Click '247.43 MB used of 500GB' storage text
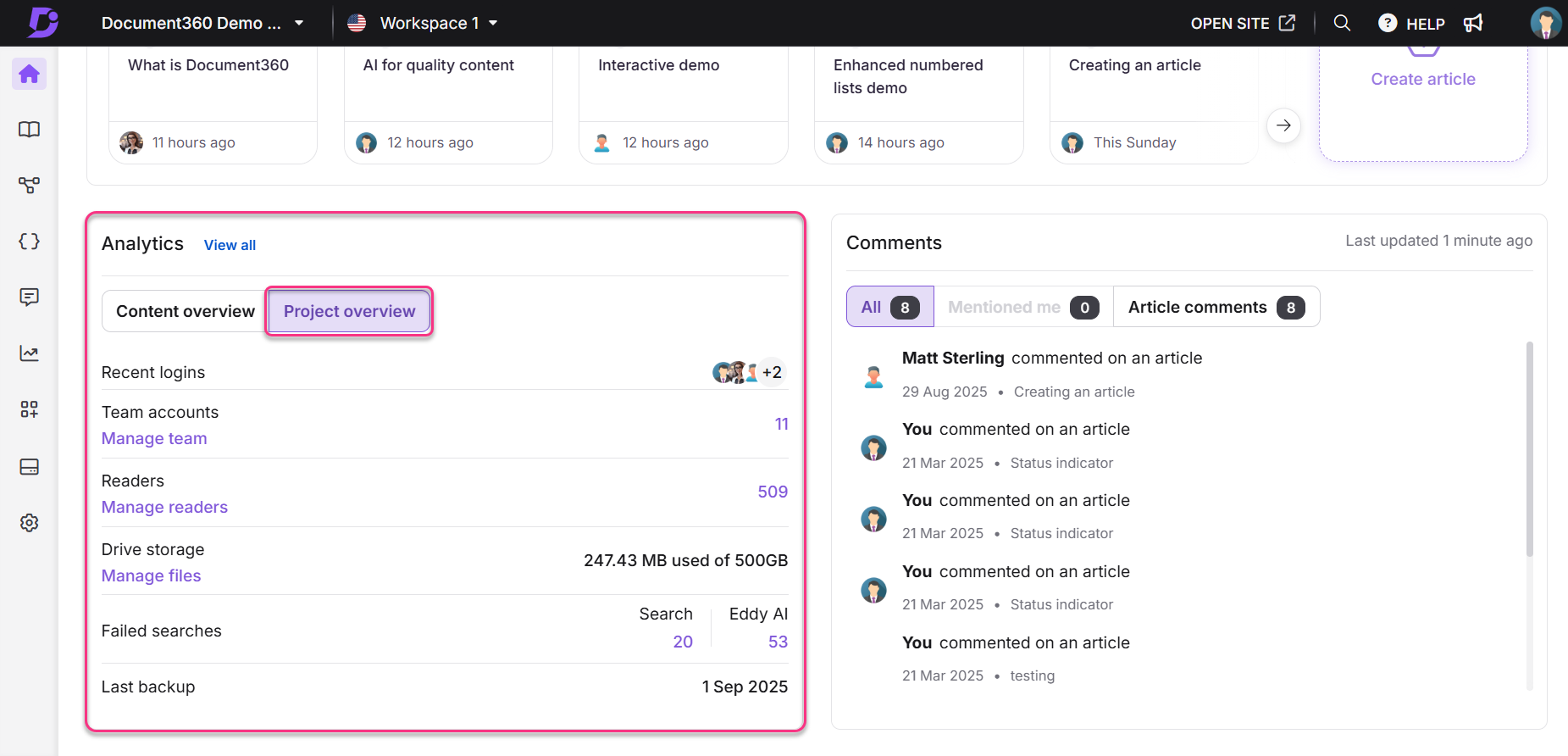 [x=685, y=560]
